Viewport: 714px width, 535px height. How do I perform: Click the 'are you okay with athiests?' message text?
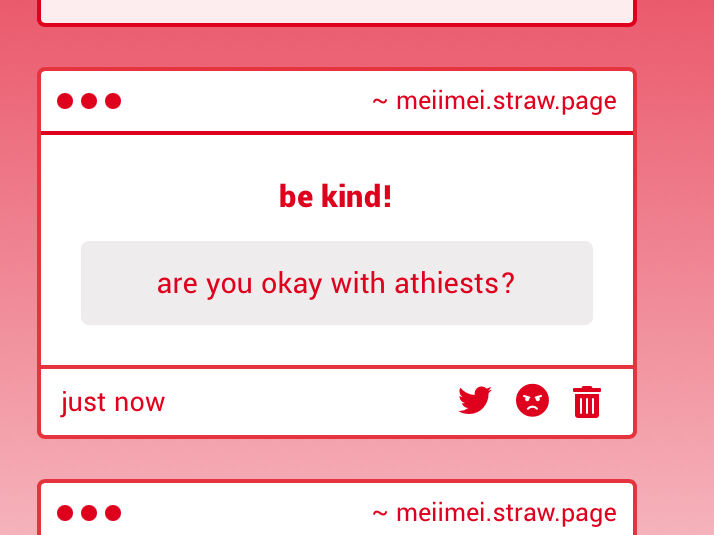click(336, 284)
